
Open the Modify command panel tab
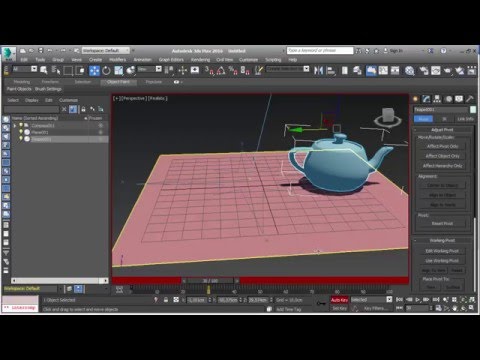click(x=426, y=99)
